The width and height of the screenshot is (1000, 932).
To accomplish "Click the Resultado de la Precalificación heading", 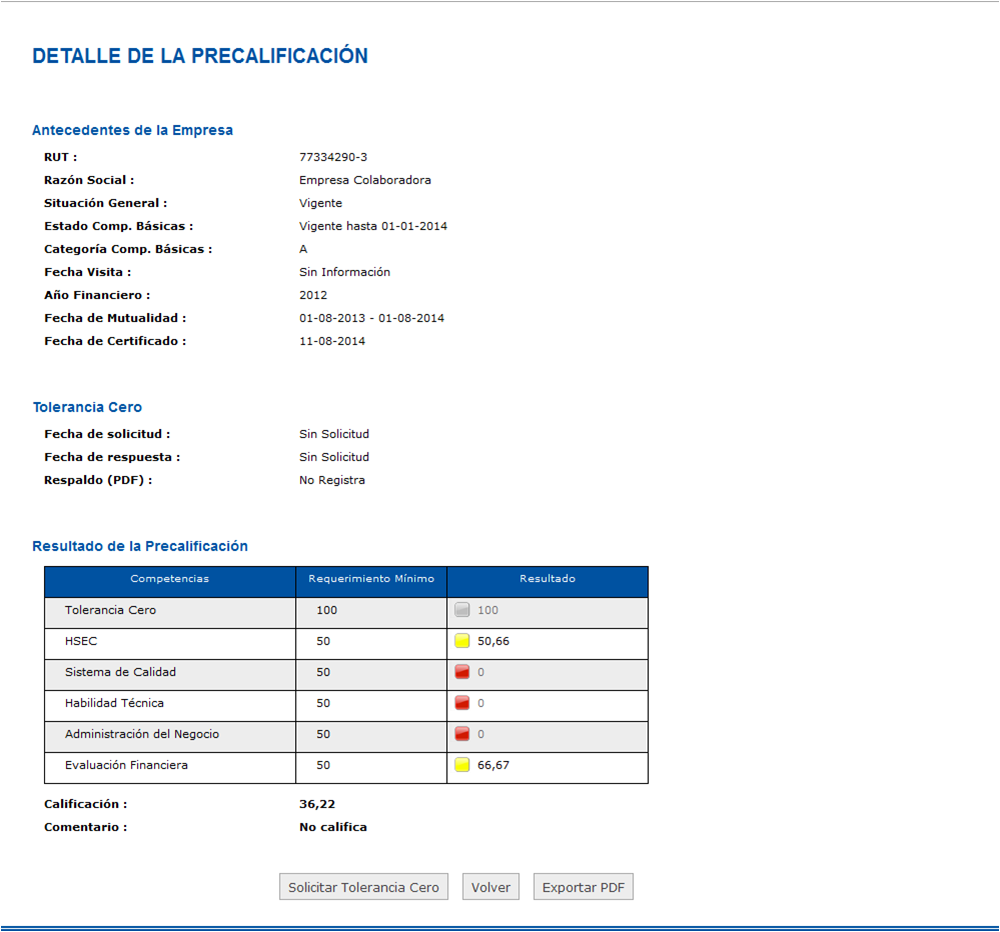I will (140, 546).
